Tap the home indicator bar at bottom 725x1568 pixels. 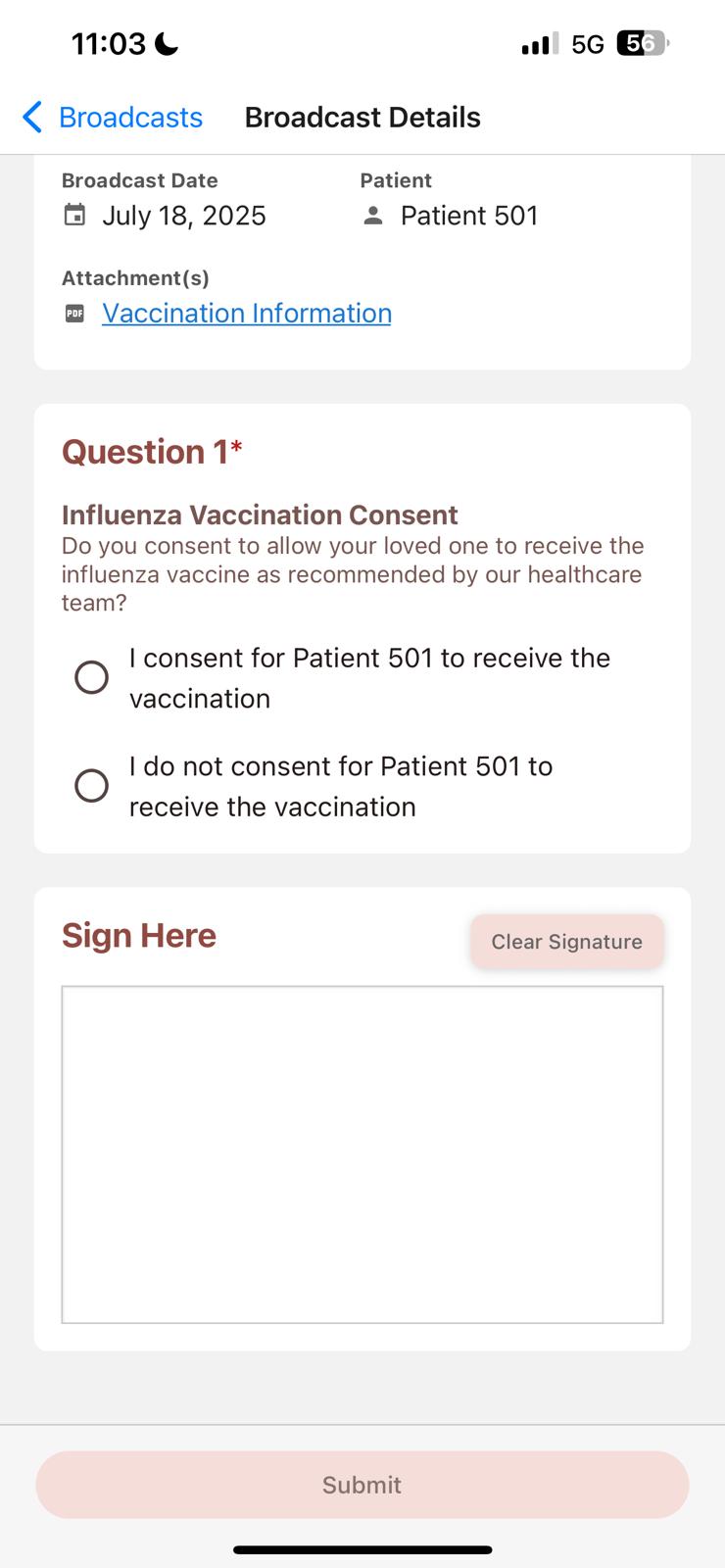pos(362,1549)
